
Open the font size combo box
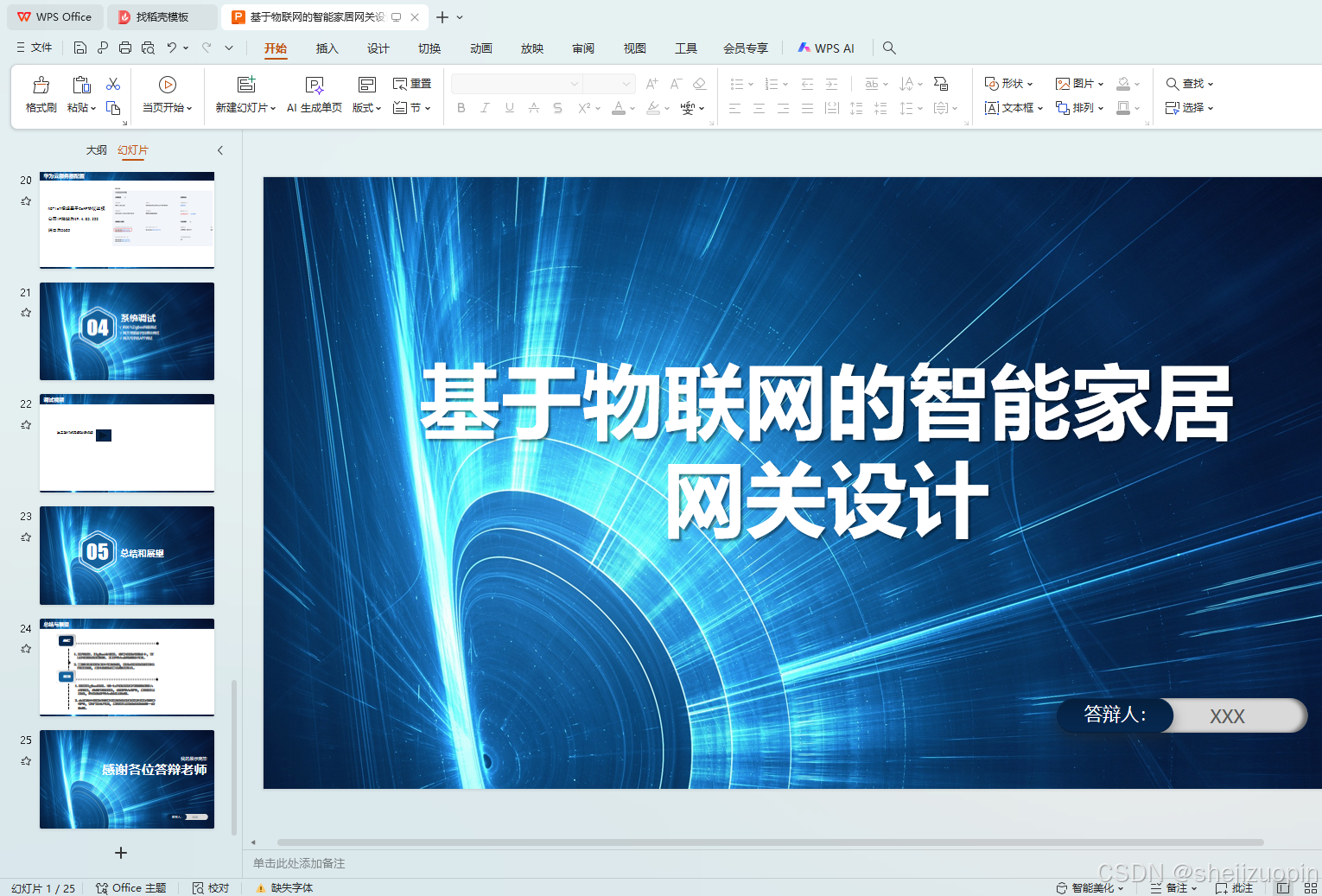pyautogui.click(x=609, y=84)
